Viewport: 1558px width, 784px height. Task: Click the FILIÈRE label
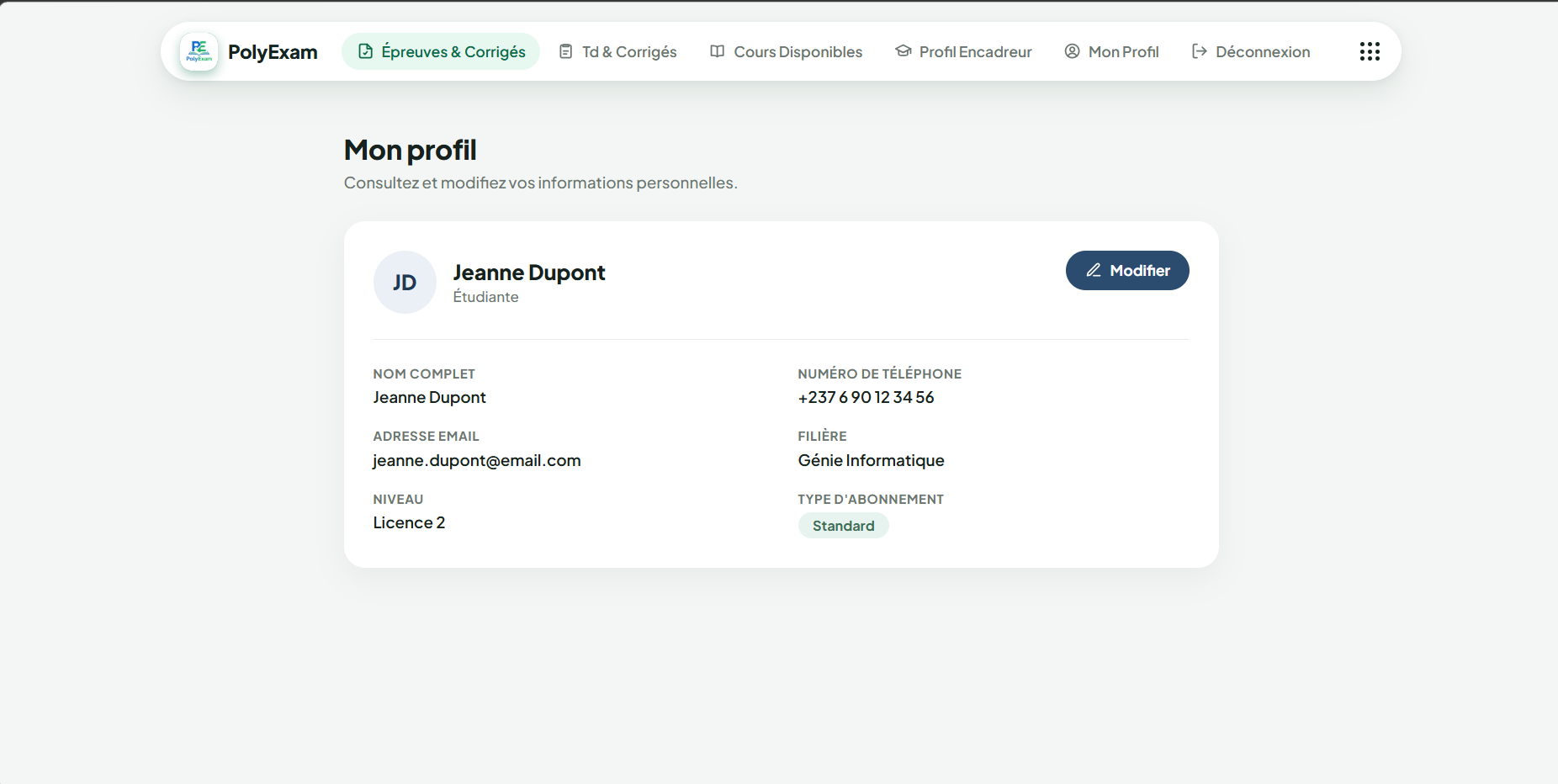coord(822,436)
